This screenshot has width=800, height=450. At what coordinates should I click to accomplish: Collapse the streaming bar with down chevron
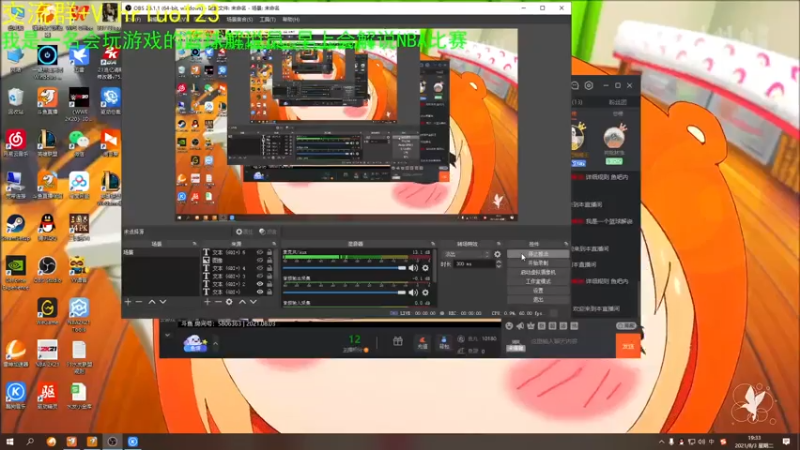coord(167,335)
